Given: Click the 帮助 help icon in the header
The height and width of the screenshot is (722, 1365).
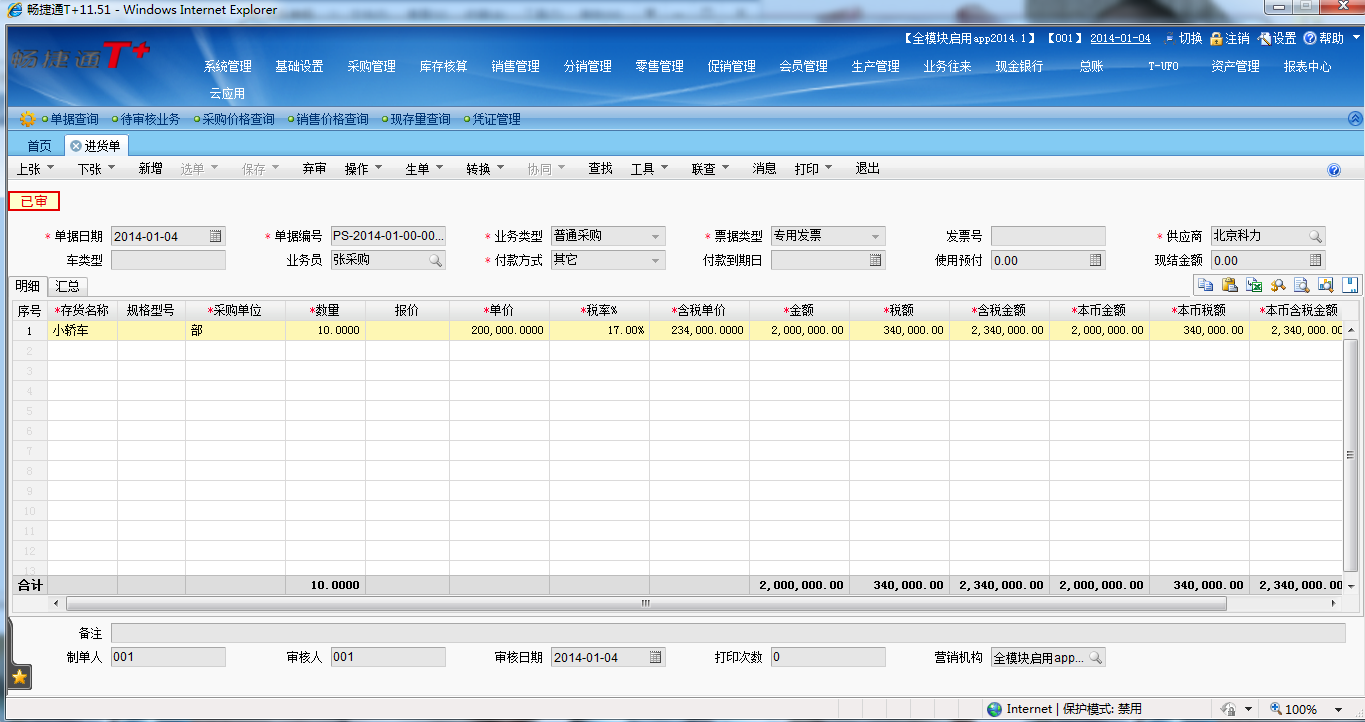Looking at the screenshot, I should [1310, 38].
